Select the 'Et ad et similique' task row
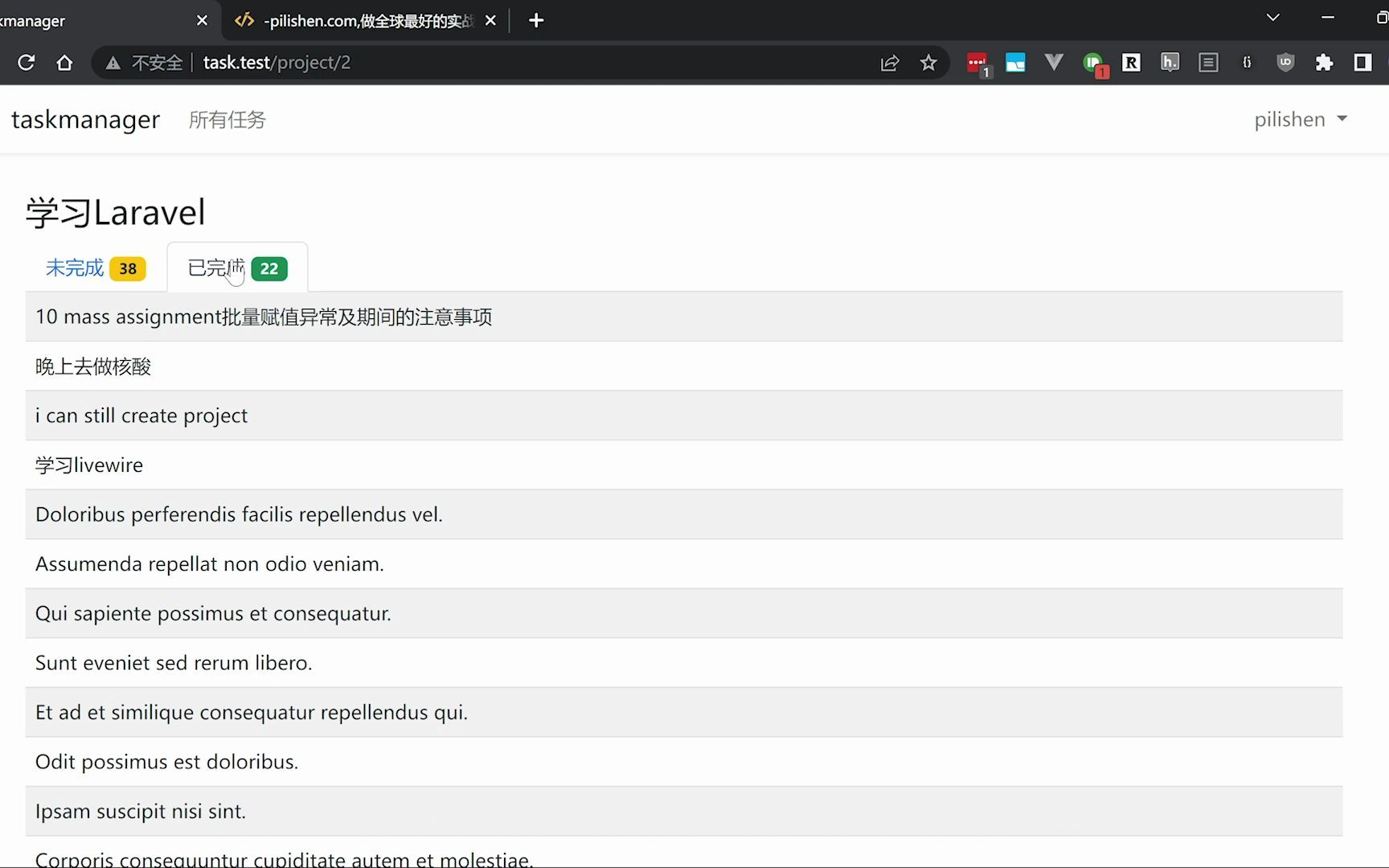Screen dimensions: 1389x868 click(684, 712)
